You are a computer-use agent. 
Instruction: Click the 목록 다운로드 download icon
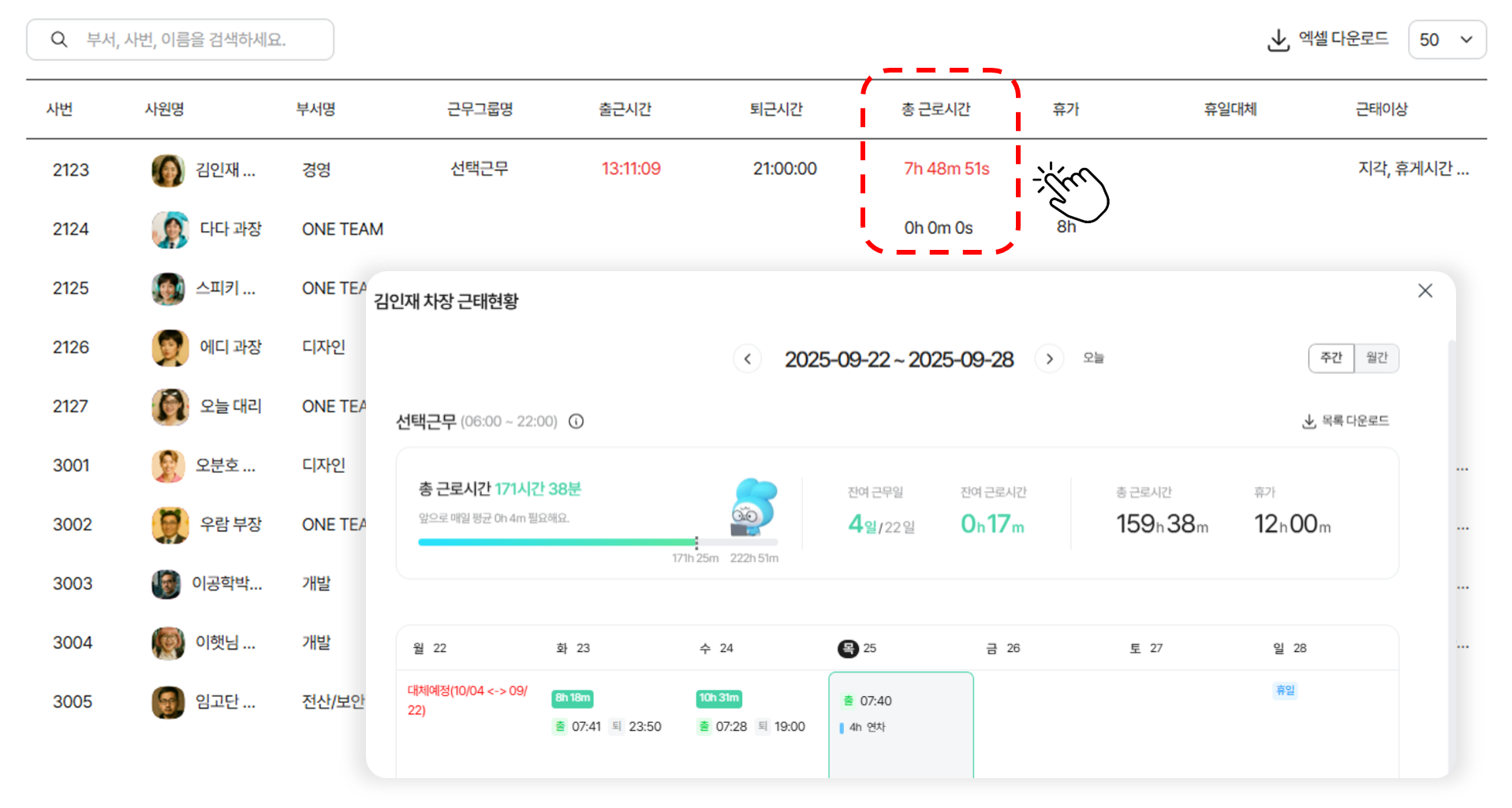click(x=1309, y=422)
